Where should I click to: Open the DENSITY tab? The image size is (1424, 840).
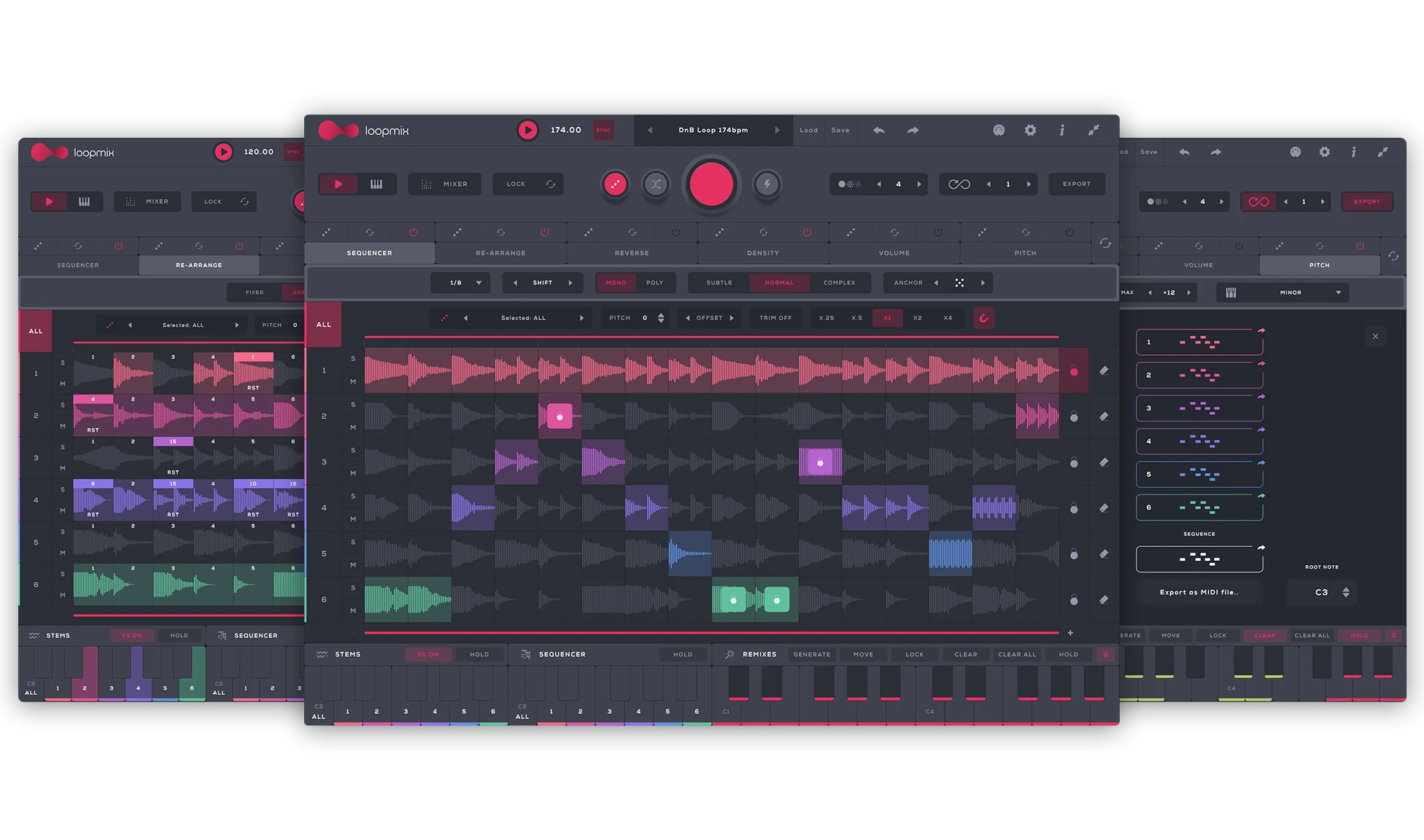(x=762, y=253)
